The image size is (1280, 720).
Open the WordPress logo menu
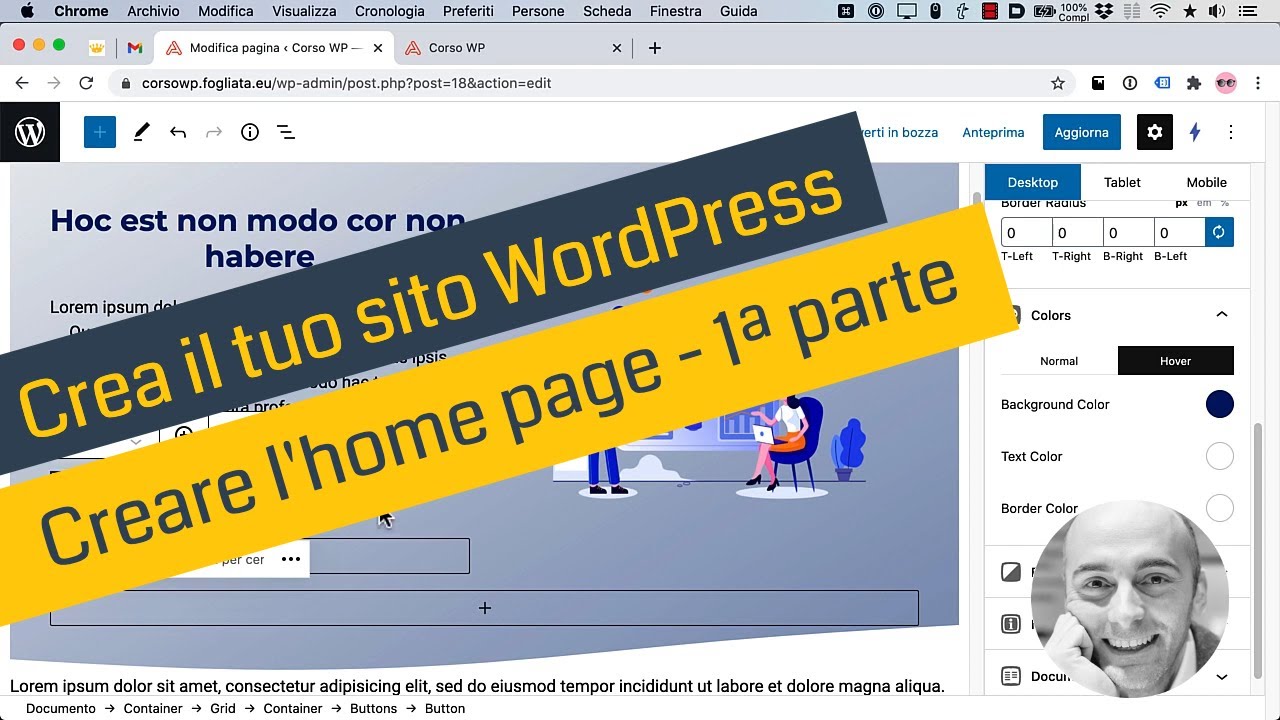click(x=30, y=132)
